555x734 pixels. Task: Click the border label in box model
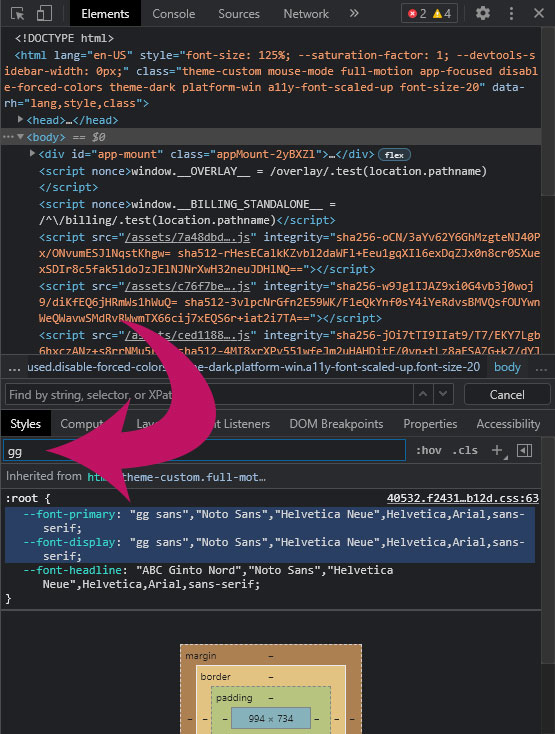point(215,676)
